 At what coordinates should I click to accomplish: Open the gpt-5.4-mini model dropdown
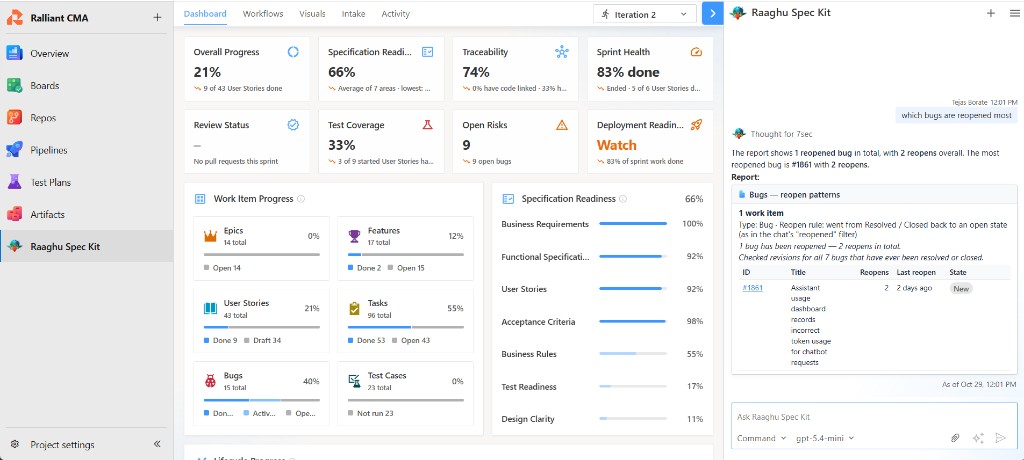825,438
